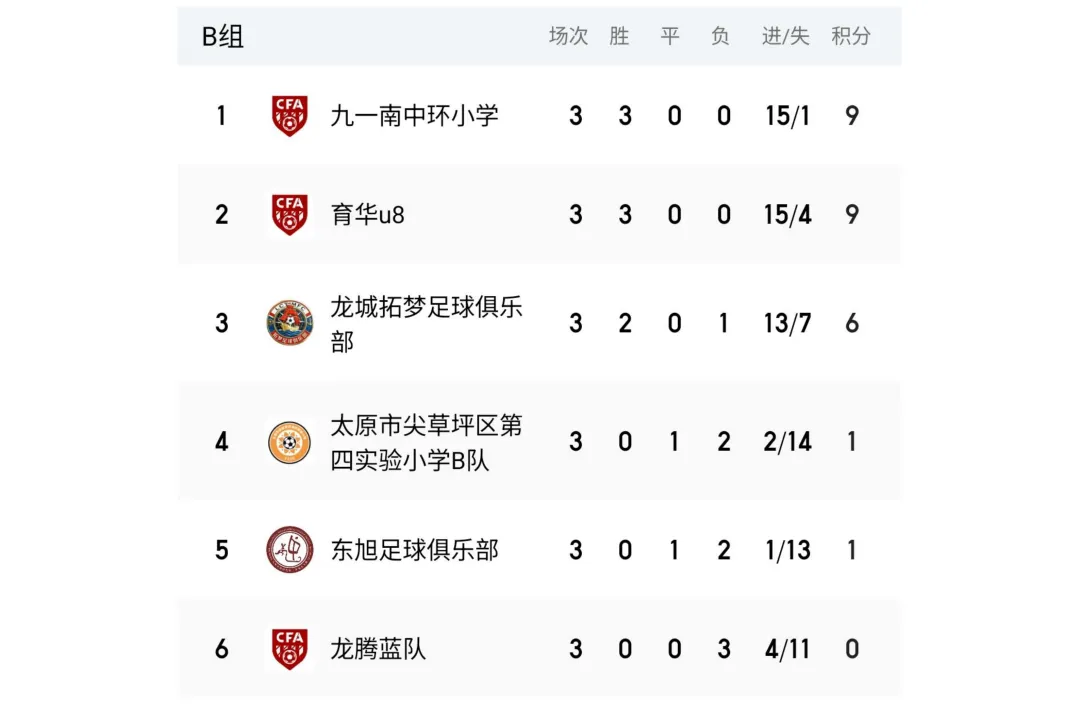Click the 进/失 column header
Viewport: 1080px width, 713px height.
point(785,36)
